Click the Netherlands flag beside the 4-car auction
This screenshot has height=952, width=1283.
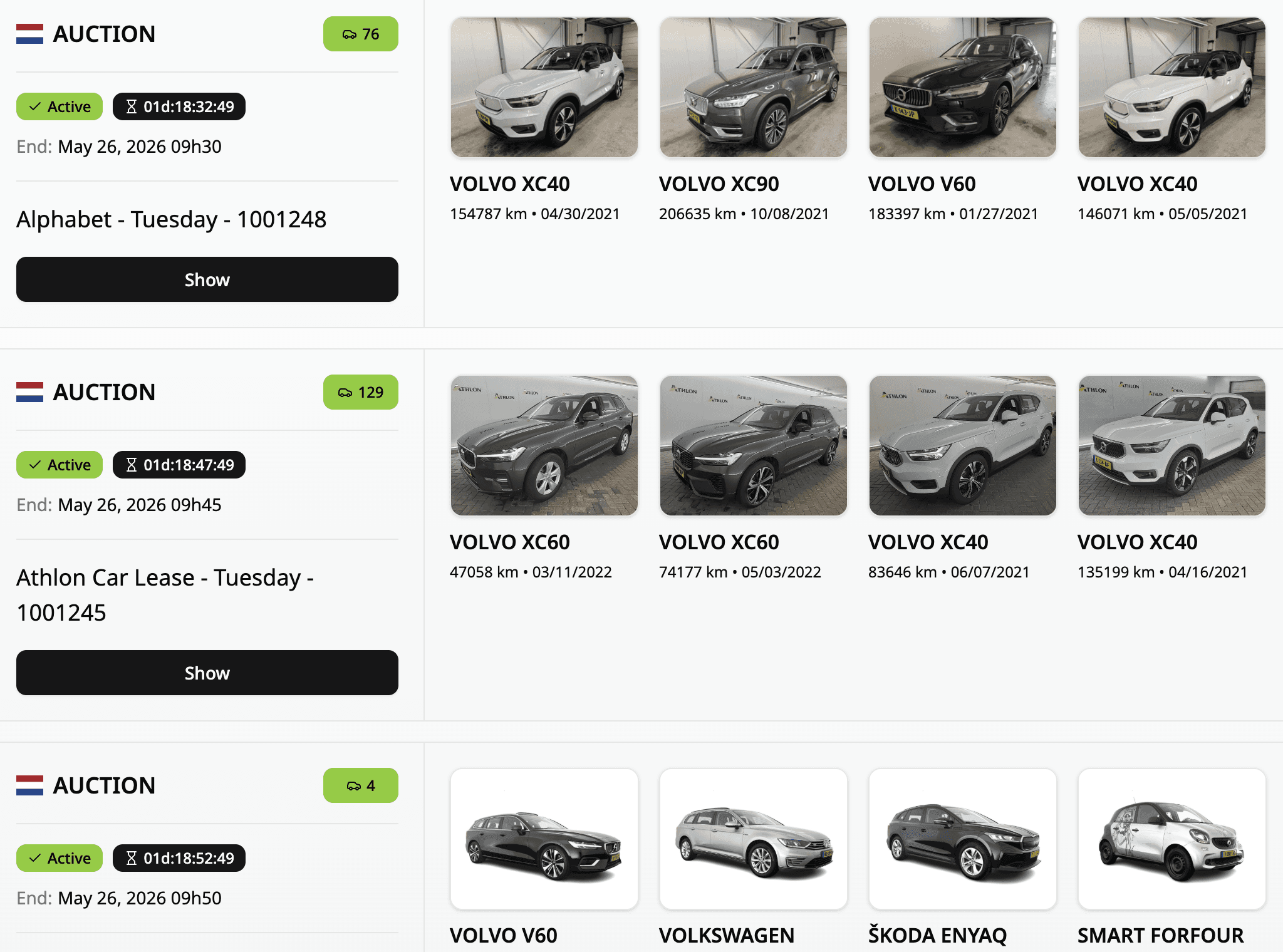click(x=29, y=785)
